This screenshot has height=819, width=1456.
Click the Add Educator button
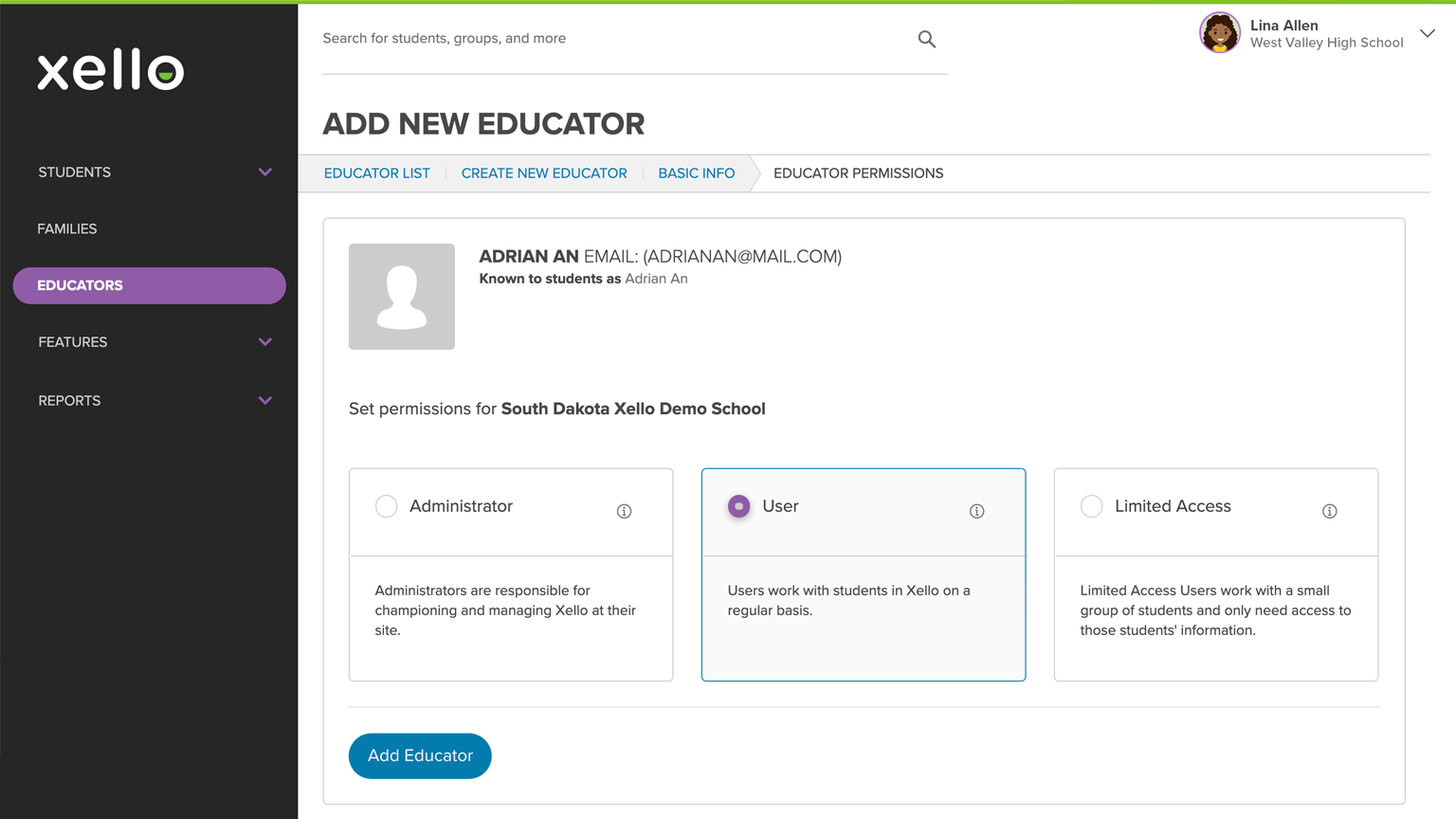tap(420, 755)
